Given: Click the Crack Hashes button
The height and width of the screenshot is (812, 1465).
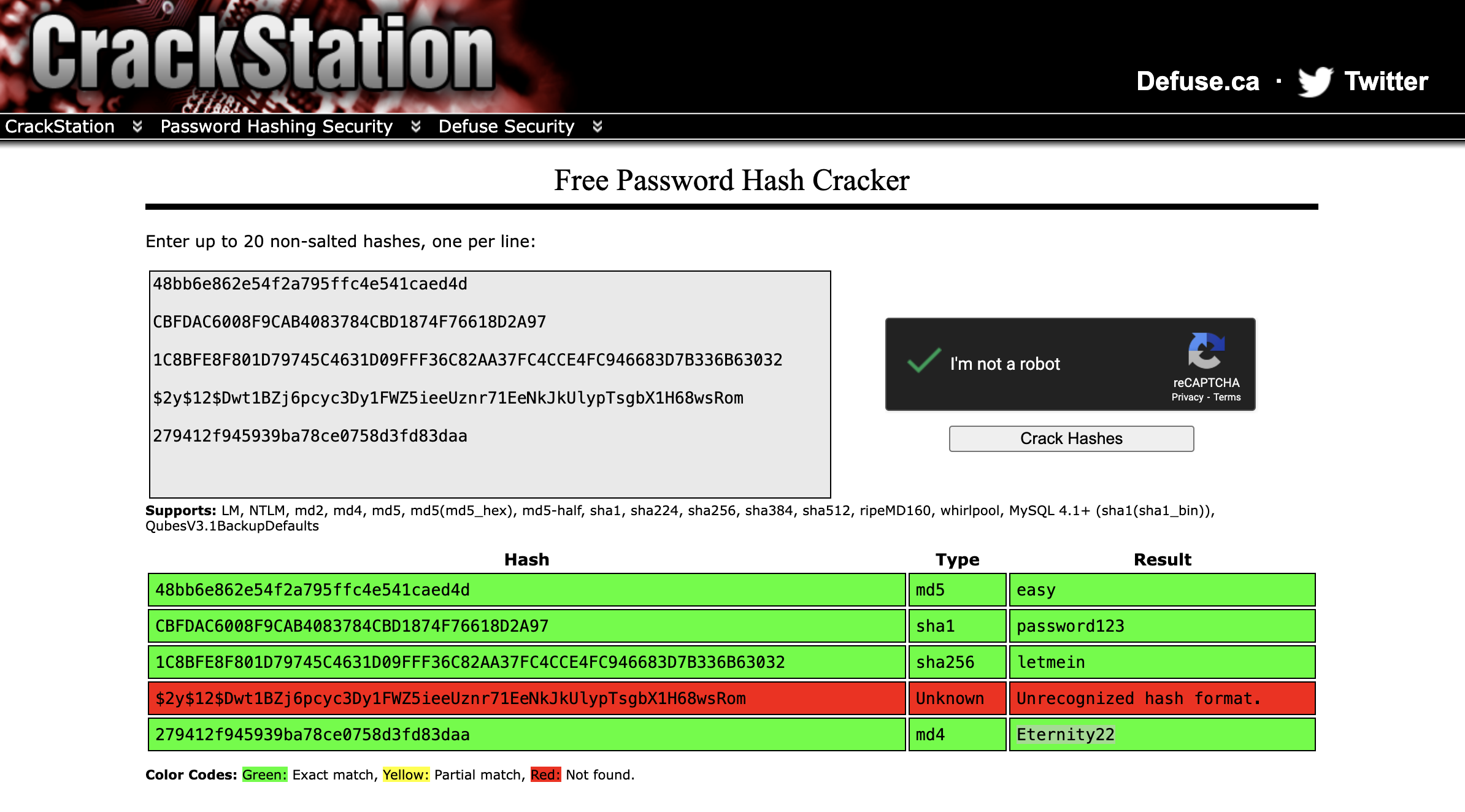Looking at the screenshot, I should point(1071,439).
